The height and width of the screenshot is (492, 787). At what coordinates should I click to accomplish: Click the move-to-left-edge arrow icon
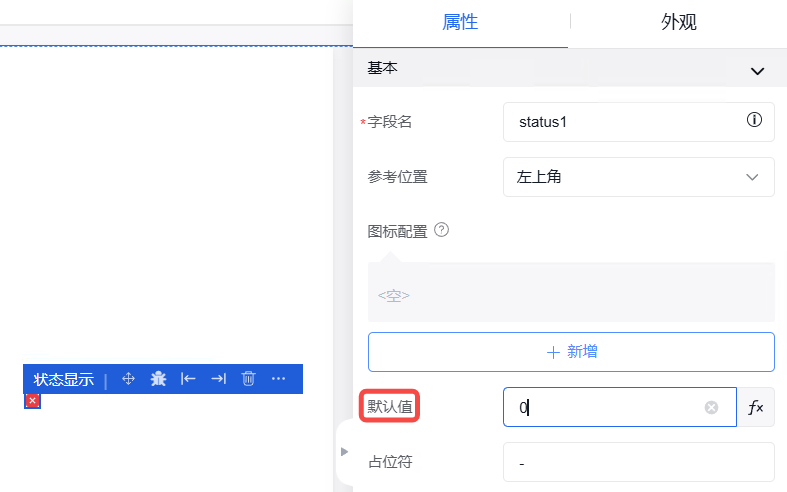point(188,379)
